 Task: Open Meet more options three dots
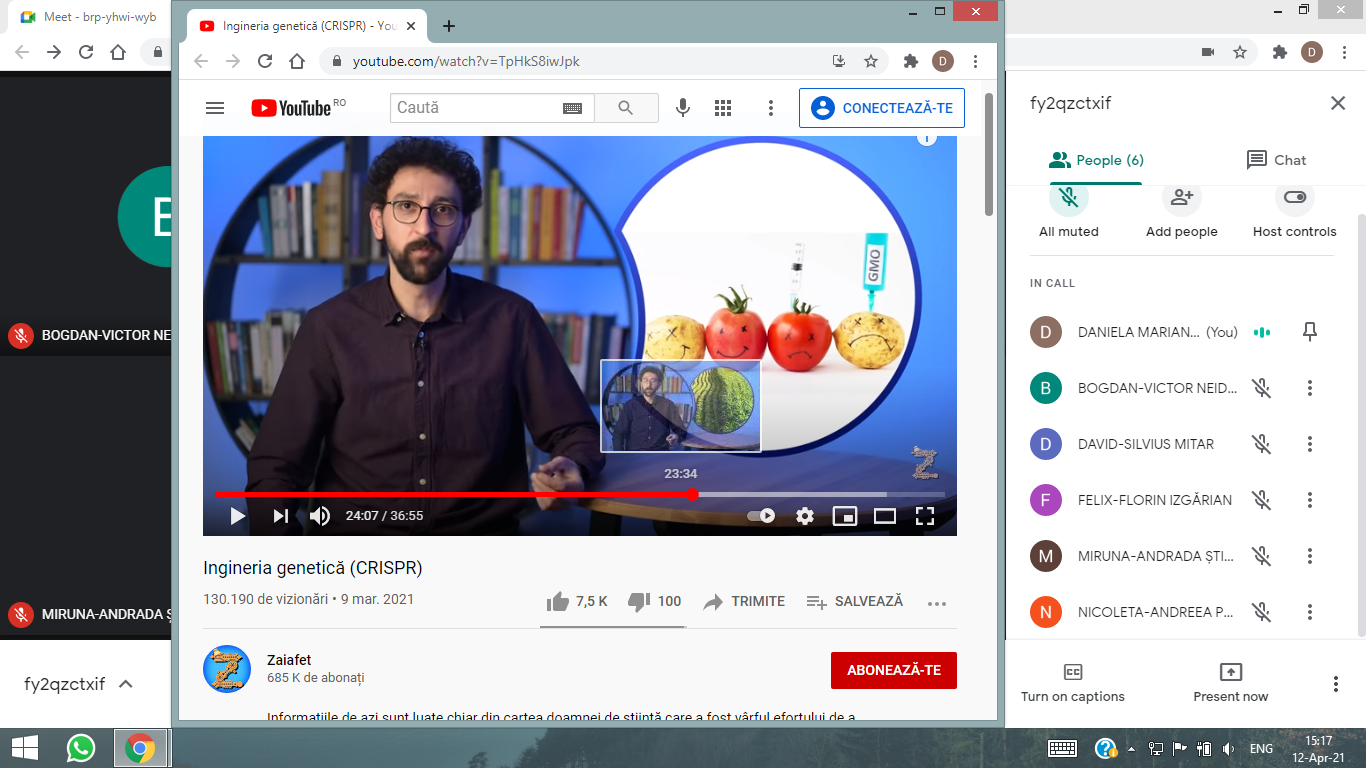1336,684
